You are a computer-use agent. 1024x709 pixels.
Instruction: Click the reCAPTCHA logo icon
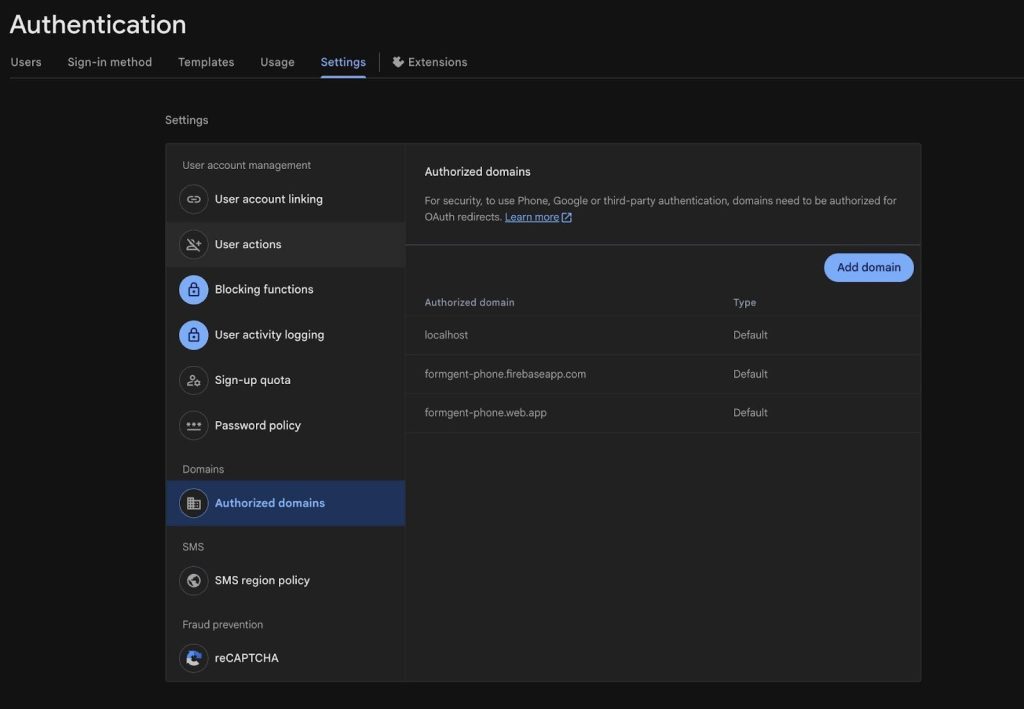tap(193, 658)
